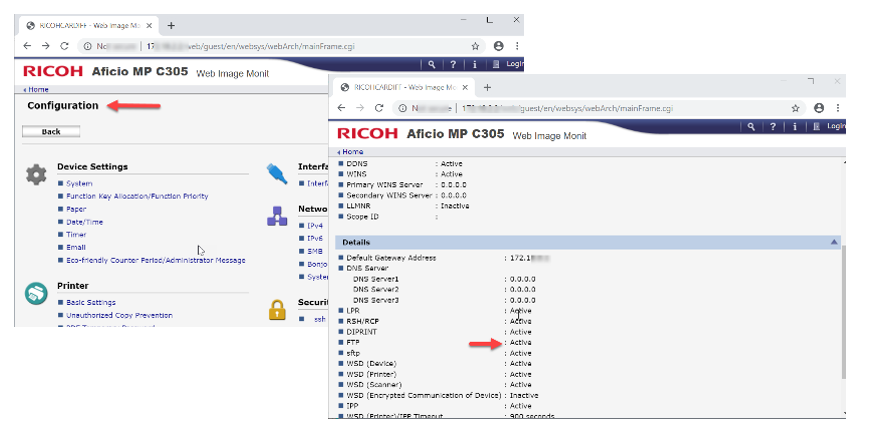Click the DIPRINT row label

point(362,332)
